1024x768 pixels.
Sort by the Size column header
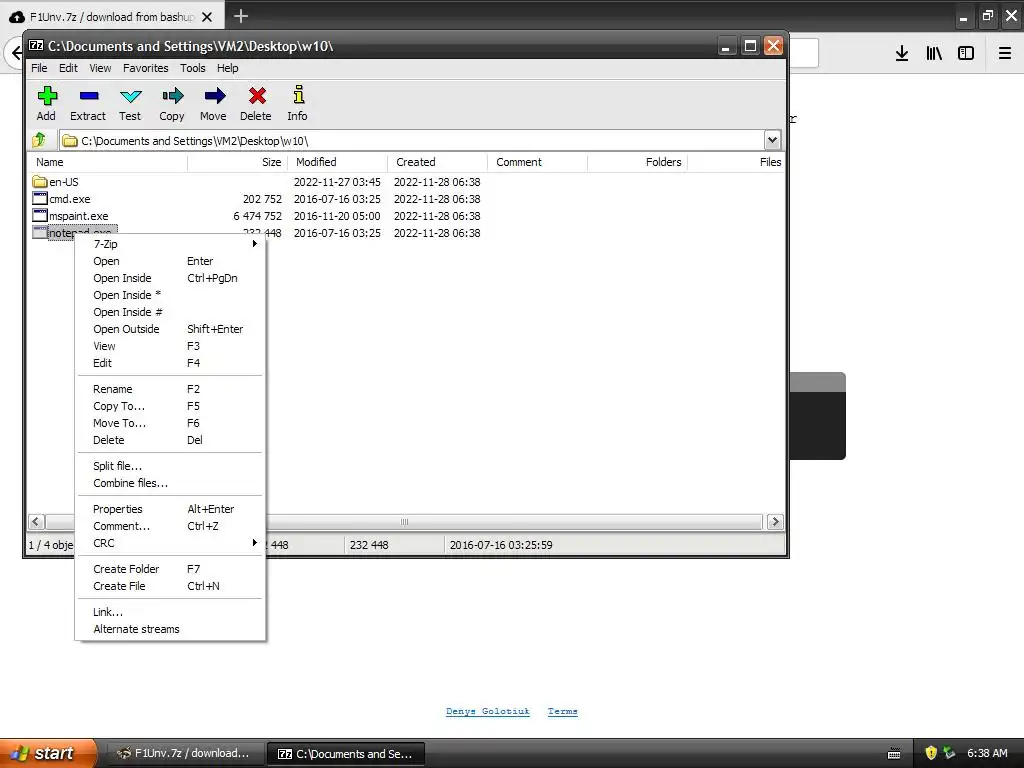pyautogui.click(x=238, y=162)
